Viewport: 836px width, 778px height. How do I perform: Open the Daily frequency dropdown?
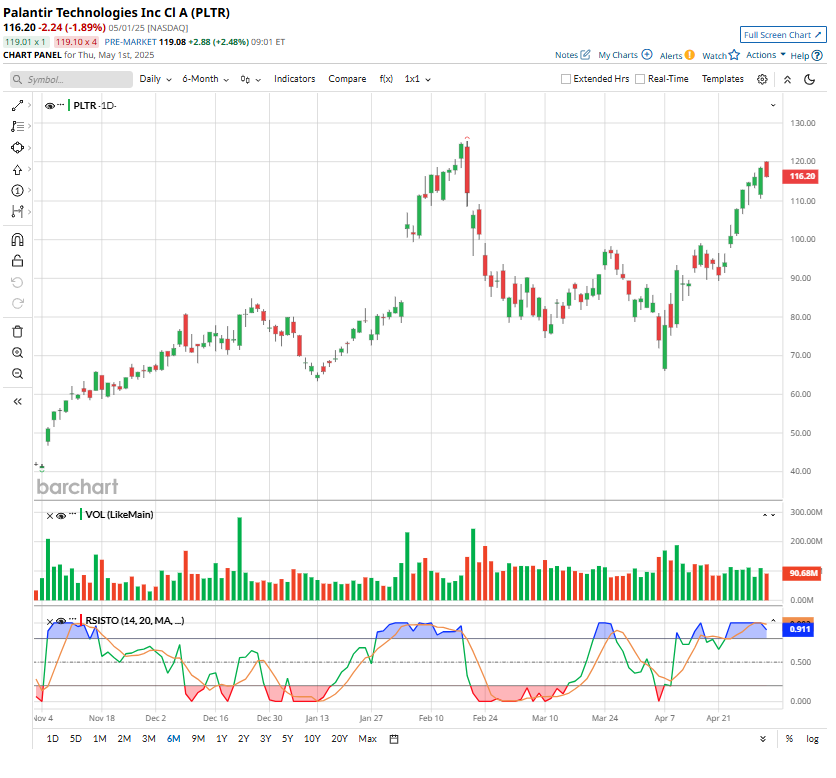pos(154,79)
